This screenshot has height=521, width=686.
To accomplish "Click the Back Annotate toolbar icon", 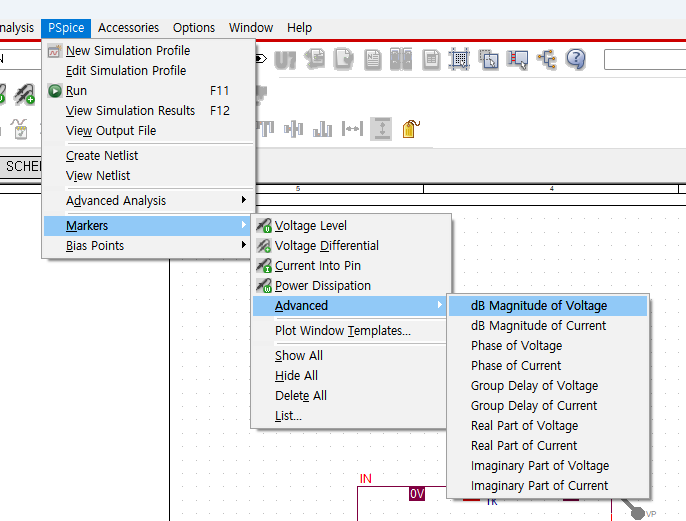I will click(x=315, y=59).
